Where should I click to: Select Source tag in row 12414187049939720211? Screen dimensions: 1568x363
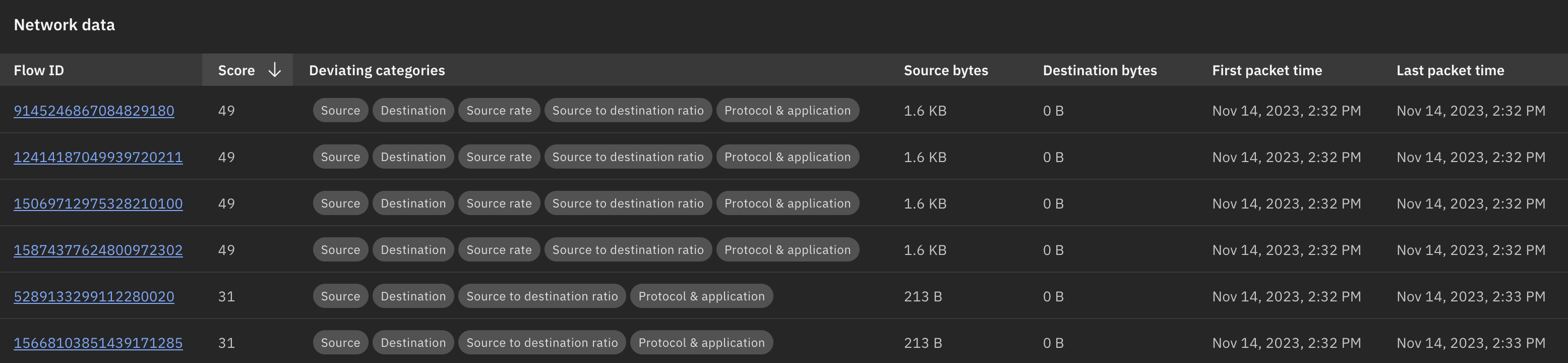(340, 157)
